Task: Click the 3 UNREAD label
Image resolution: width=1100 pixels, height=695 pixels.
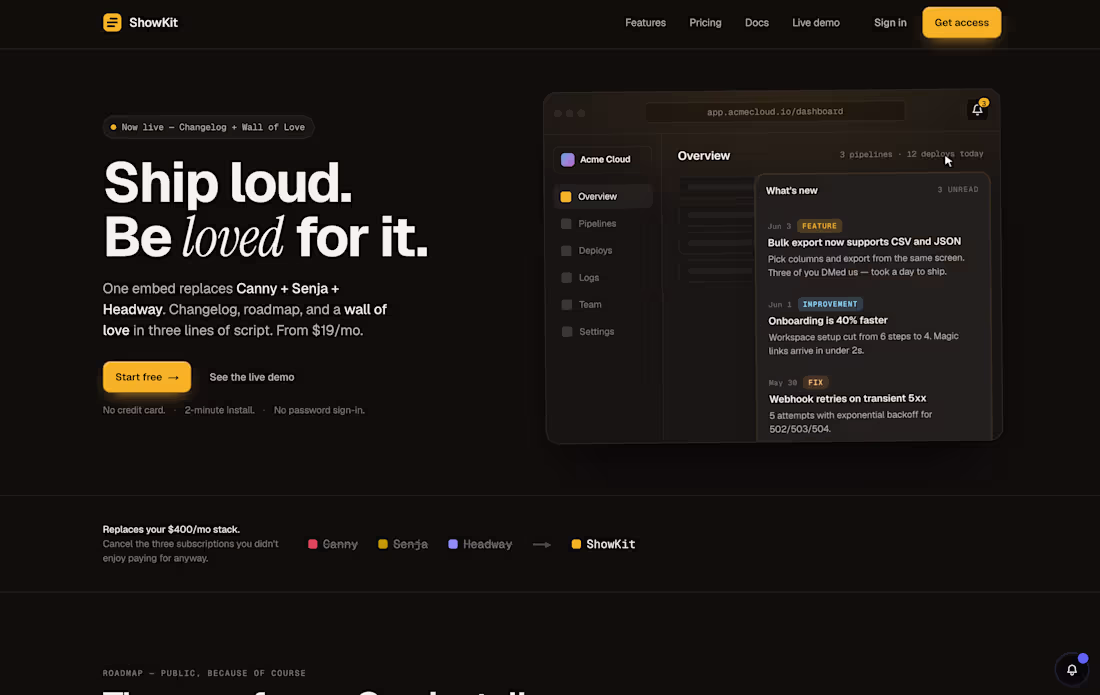Action: point(958,189)
